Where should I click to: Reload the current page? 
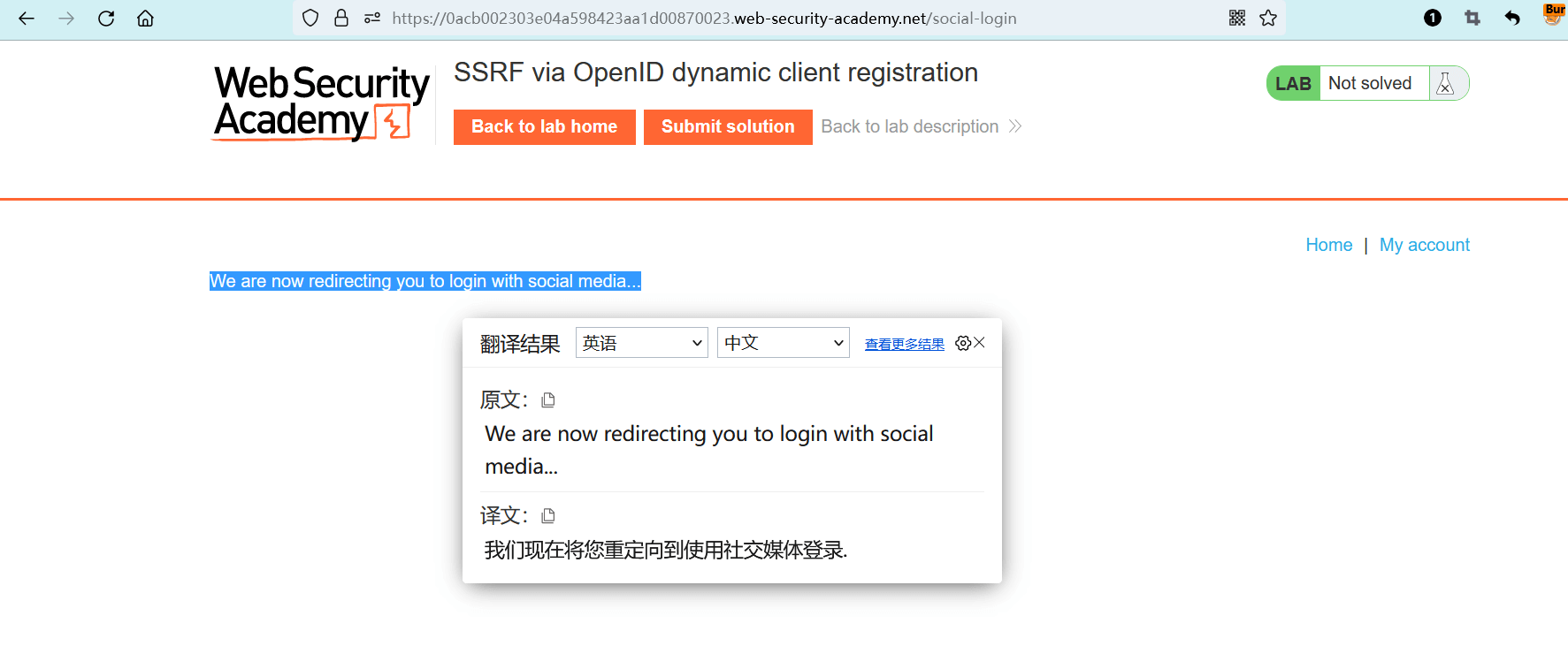[106, 18]
